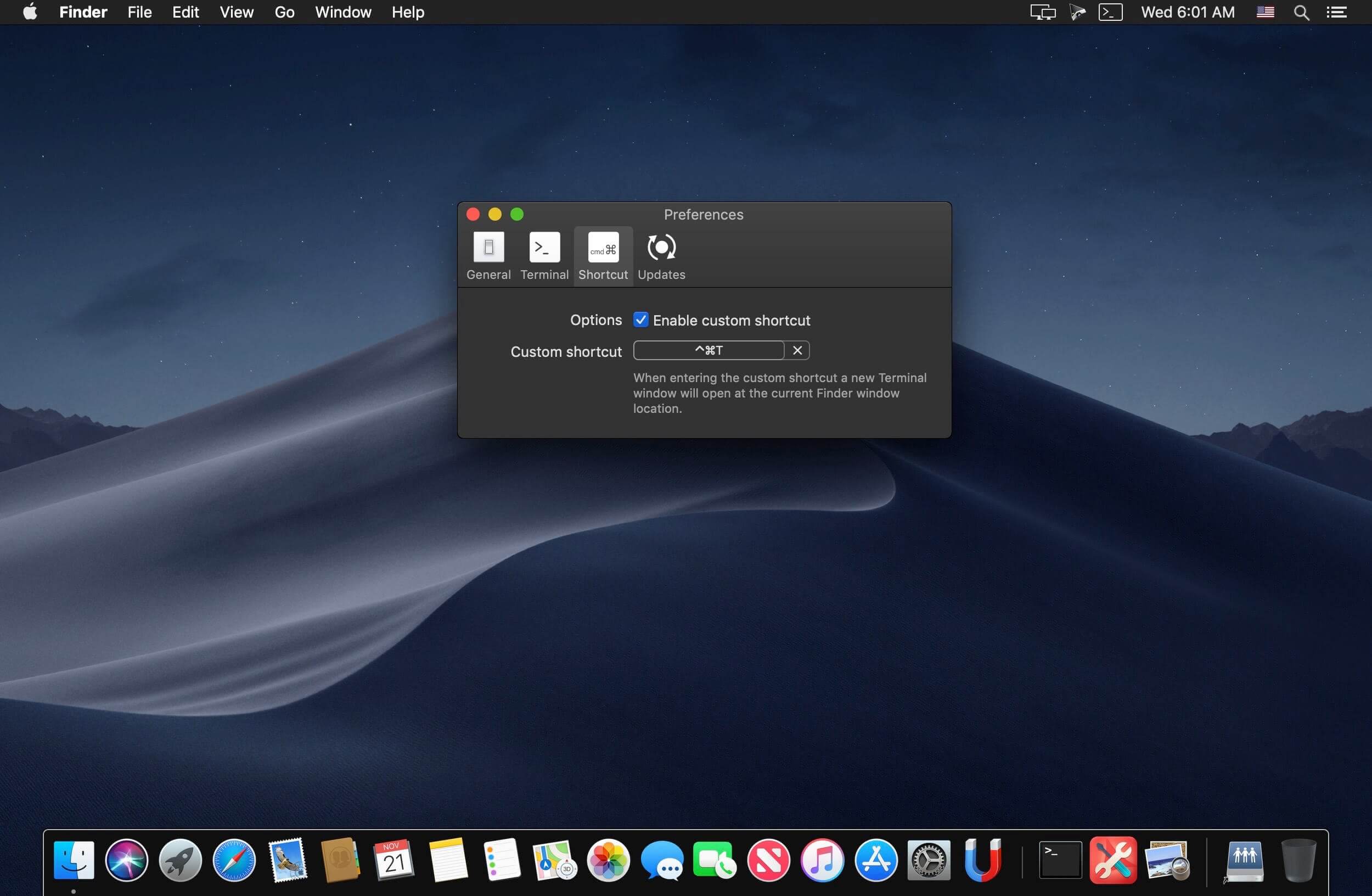Minimize the Preferences window
Viewport: 1372px width, 896px height.
tap(494, 215)
